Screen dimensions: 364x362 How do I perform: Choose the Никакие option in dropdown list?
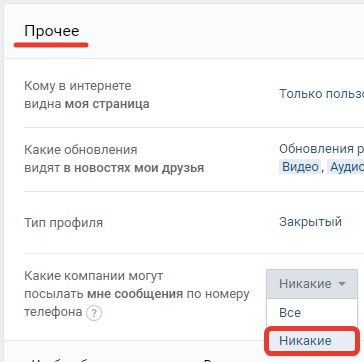pyautogui.click(x=312, y=341)
